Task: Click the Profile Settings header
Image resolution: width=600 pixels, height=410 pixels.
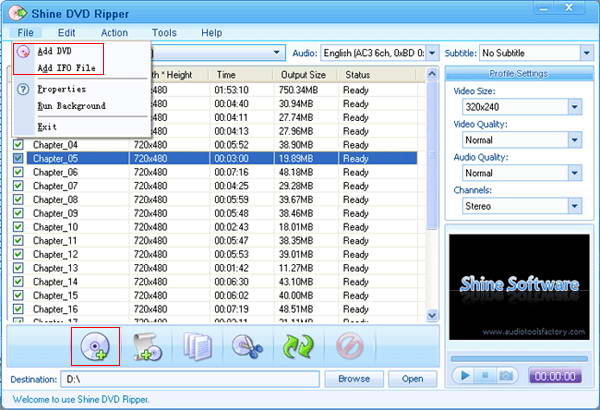Action: click(519, 73)
